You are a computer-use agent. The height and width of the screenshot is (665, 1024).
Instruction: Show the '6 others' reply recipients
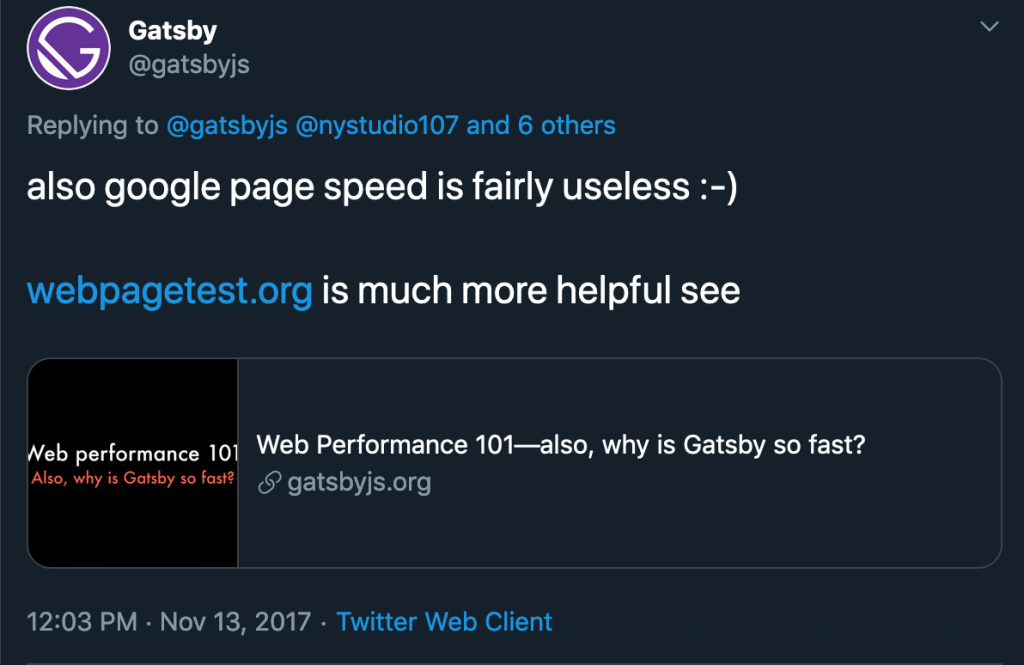[x=566, y=125]
